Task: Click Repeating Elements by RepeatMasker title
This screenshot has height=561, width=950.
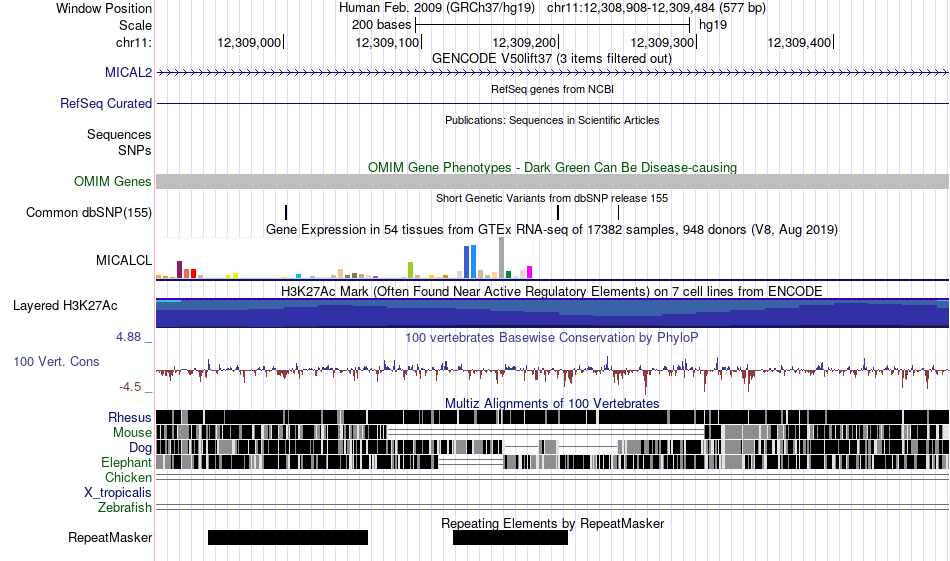Action: pos(552,523)
